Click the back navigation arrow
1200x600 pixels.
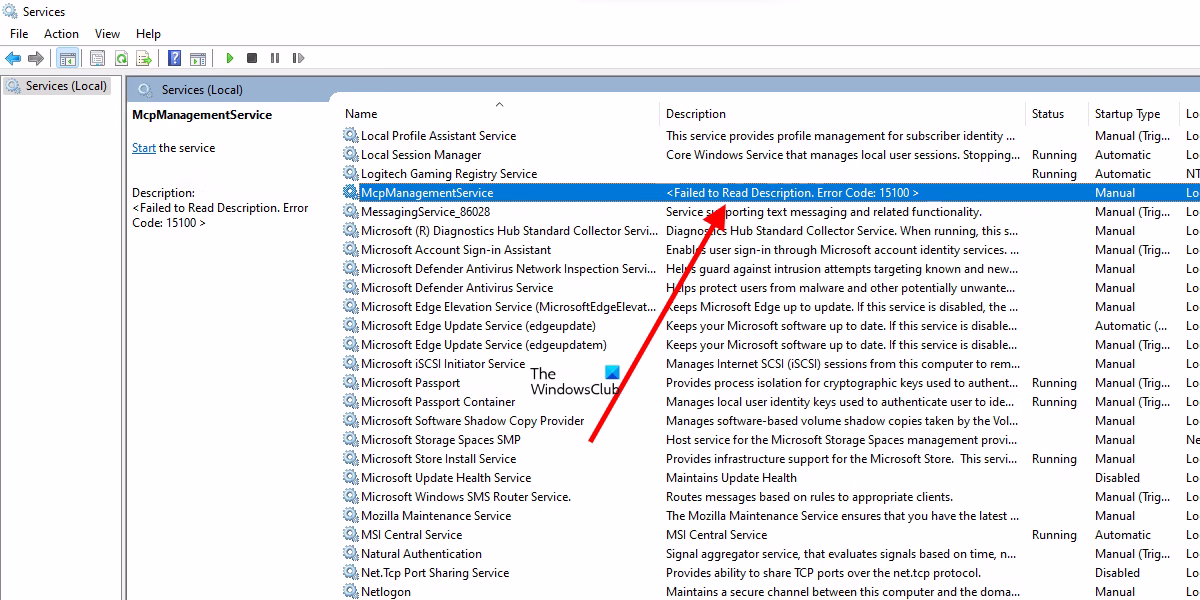(12, 57)
